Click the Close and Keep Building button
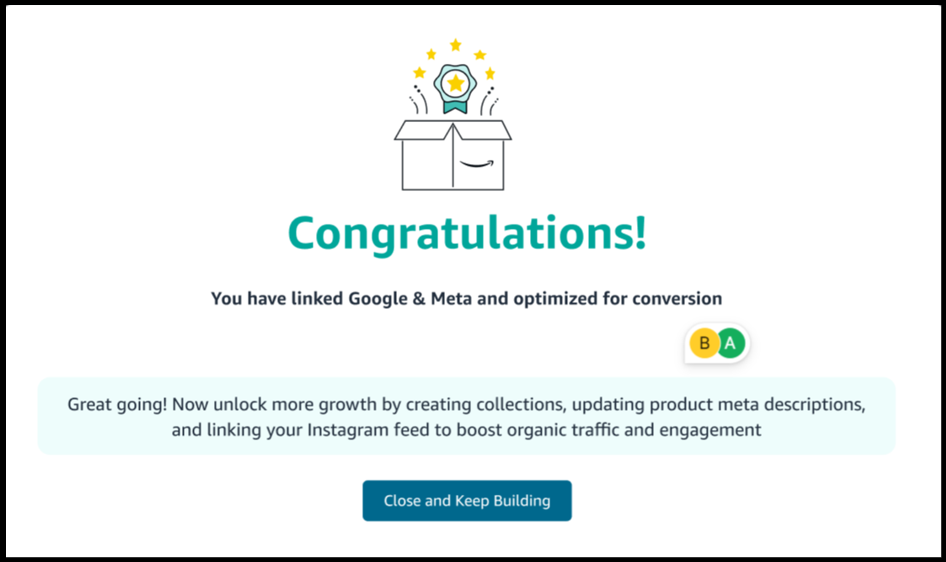The height and width of the screenshot is (562, 946). pos(467,501)
